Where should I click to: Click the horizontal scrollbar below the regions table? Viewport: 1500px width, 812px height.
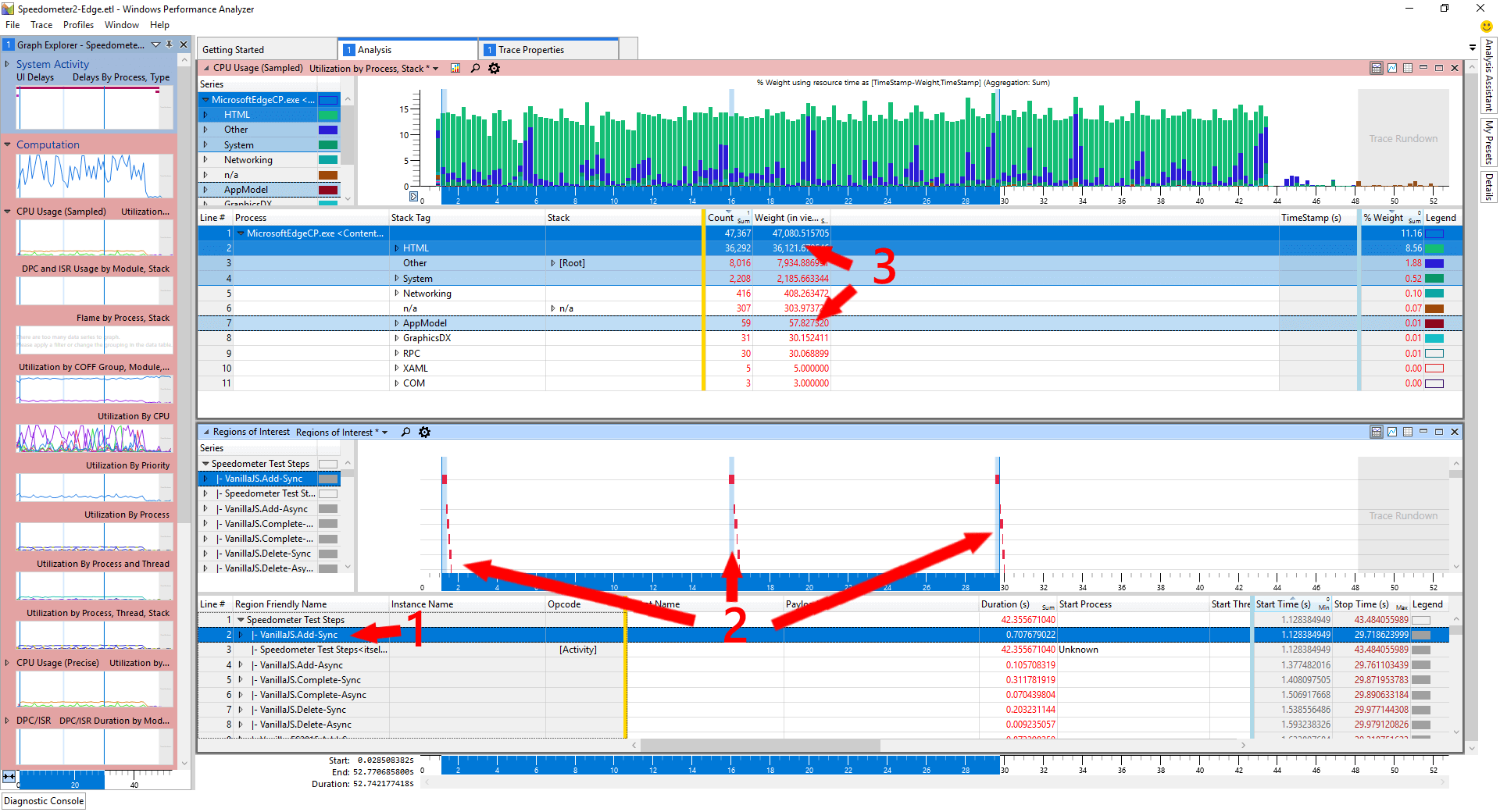click(758, 745)
